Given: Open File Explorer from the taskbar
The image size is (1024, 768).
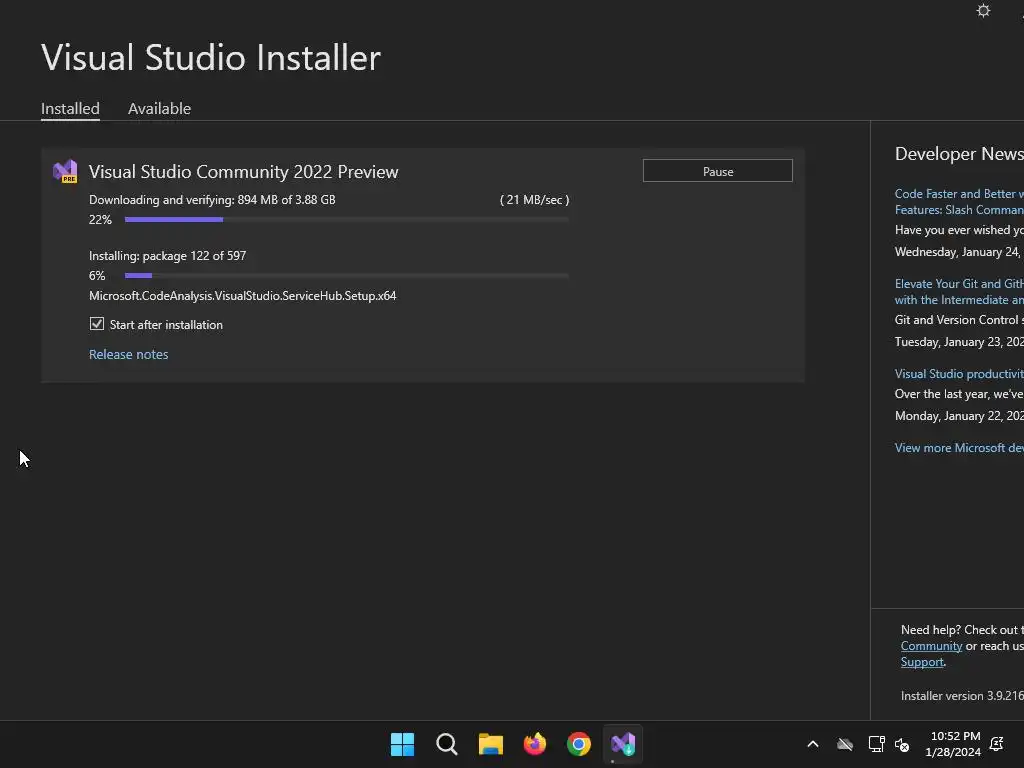Looking at the screenshot, I should click(490, 744).
